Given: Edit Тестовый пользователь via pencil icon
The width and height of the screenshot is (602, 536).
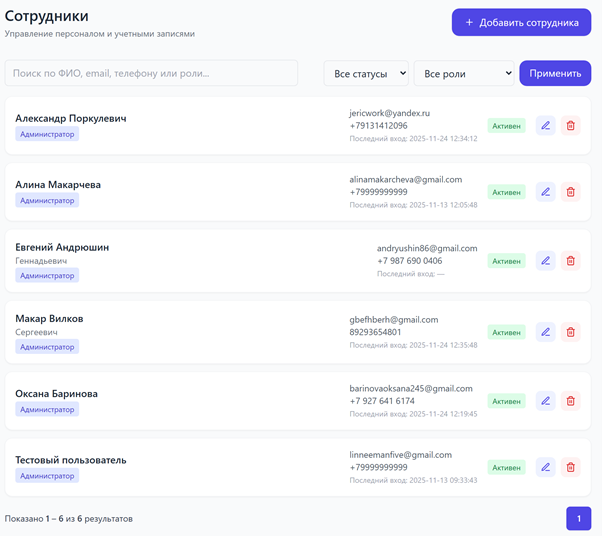Looking at the screenshot, I should tap(545, 467).
